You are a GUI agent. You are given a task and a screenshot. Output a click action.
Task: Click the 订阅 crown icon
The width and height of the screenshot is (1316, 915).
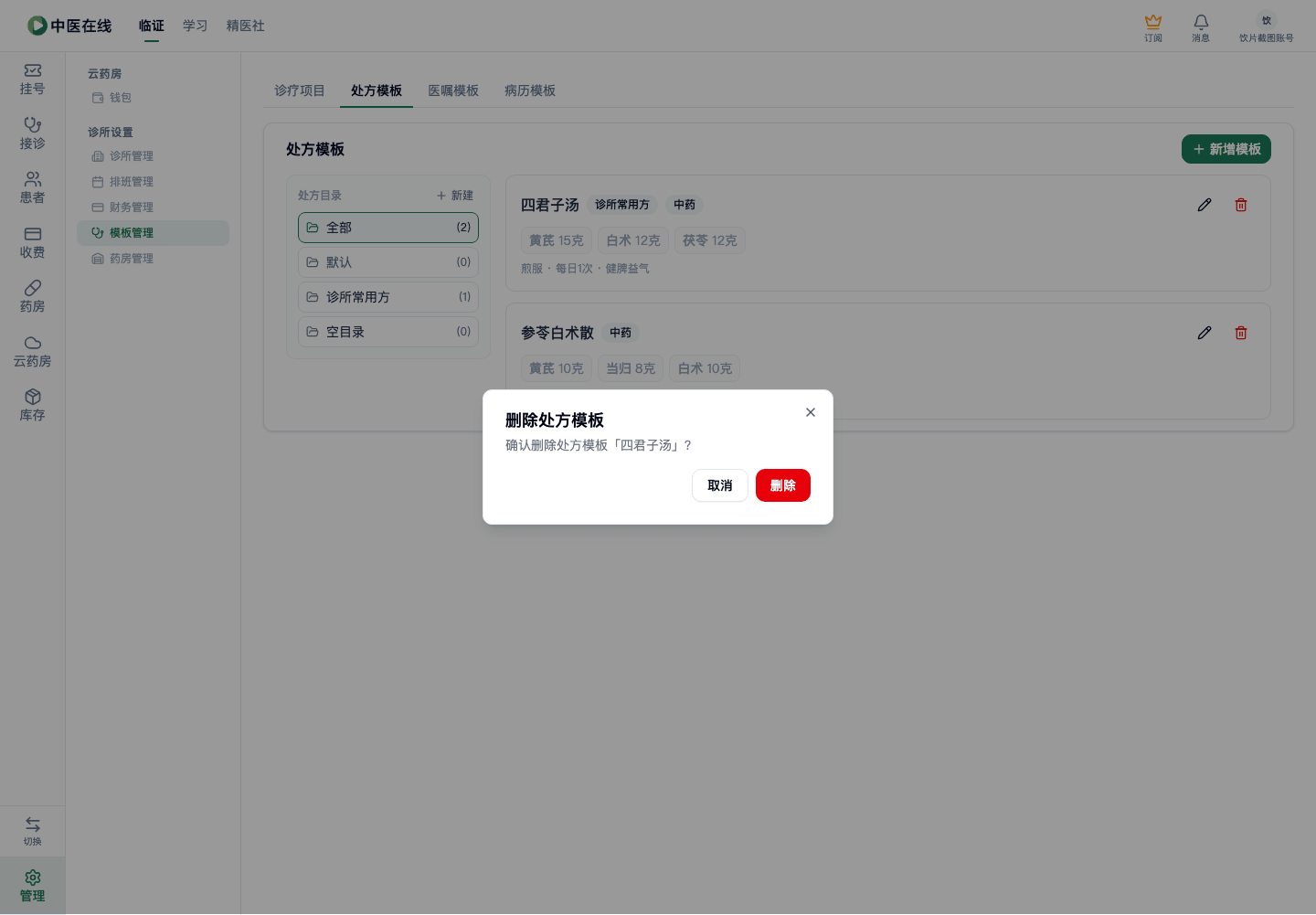[1153, 27]
